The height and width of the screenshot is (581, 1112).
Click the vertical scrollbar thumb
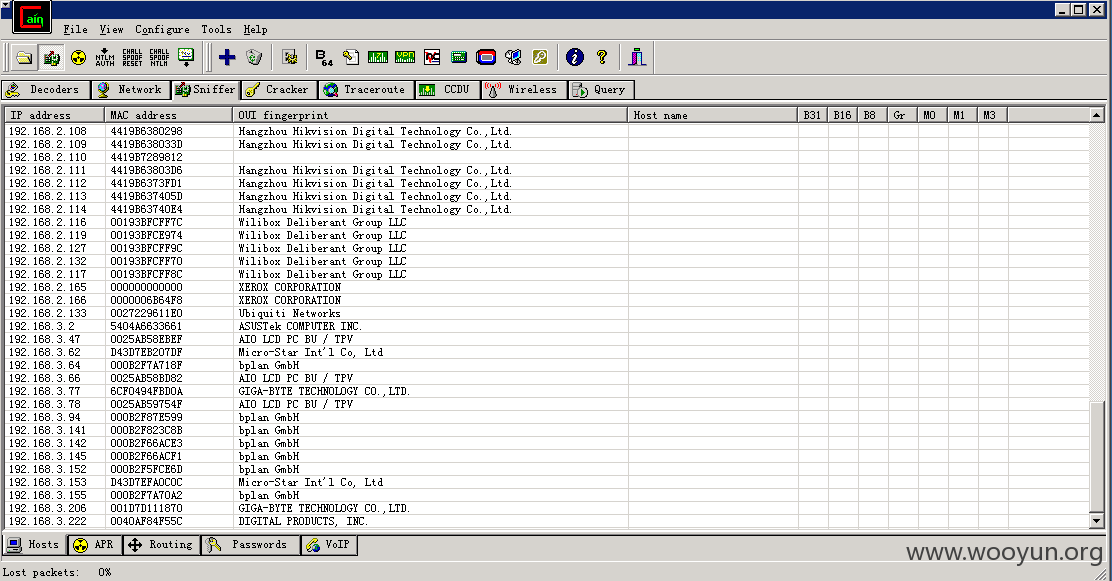1096,458
